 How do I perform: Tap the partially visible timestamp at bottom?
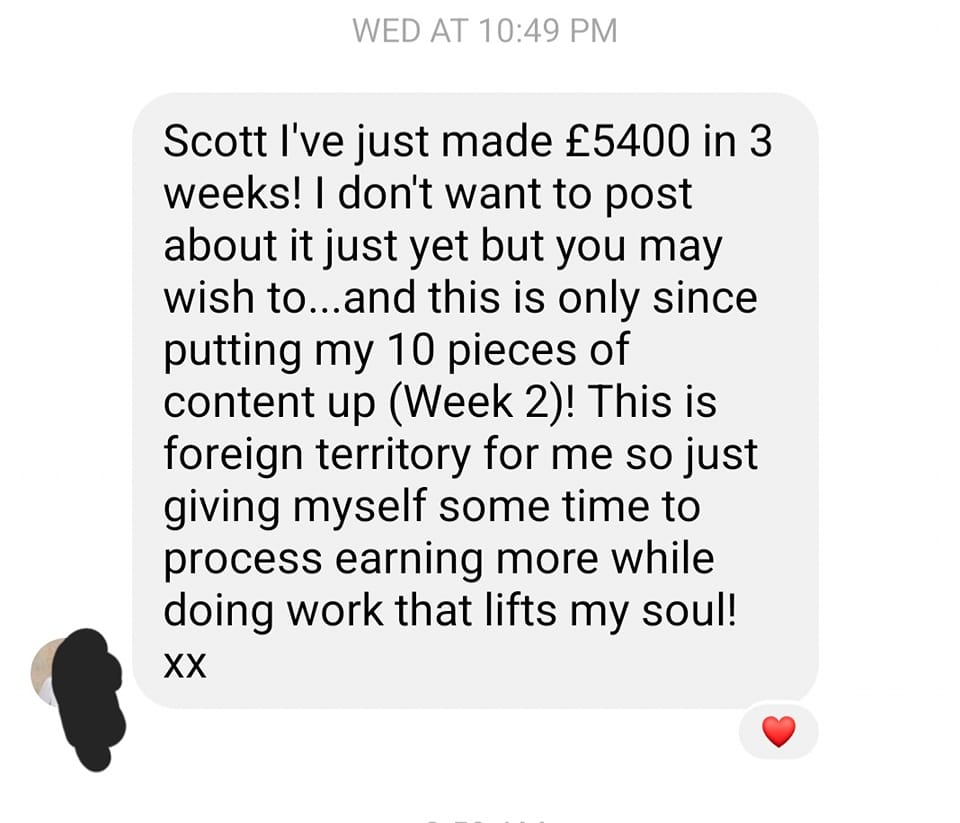click(x=485, y=819)
